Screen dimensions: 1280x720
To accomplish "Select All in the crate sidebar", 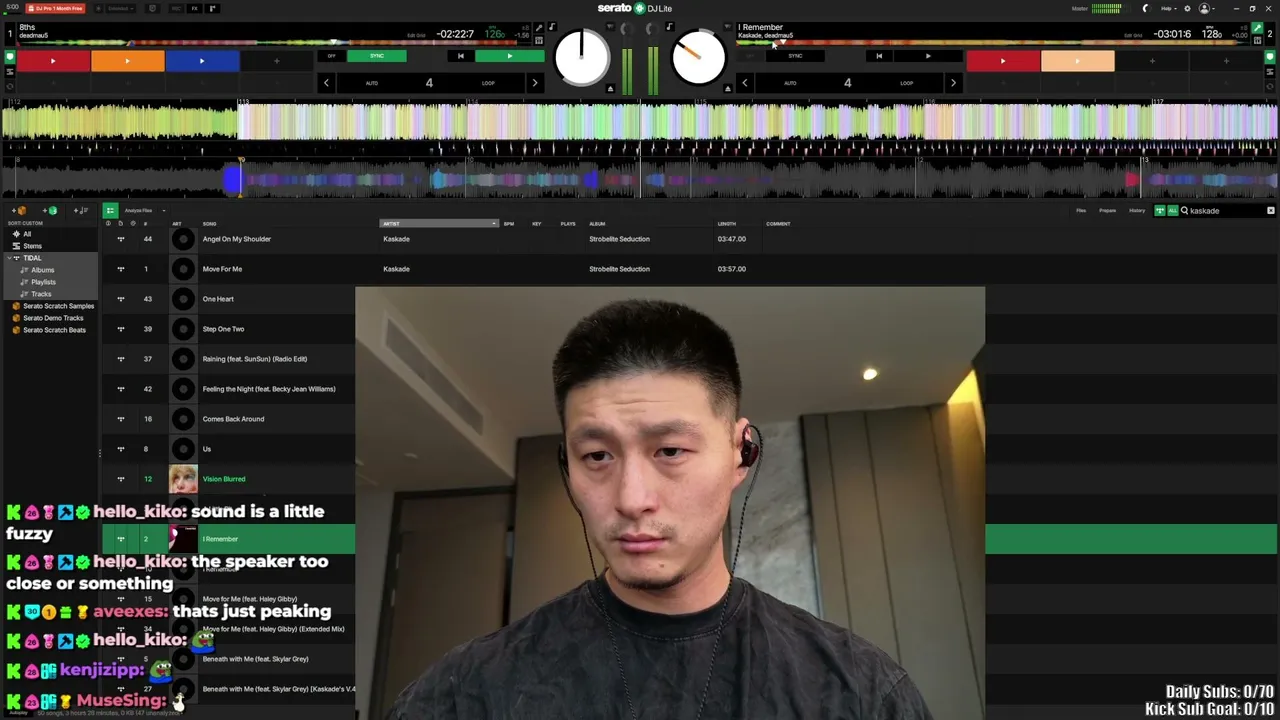I will click(x=27, y=234).
